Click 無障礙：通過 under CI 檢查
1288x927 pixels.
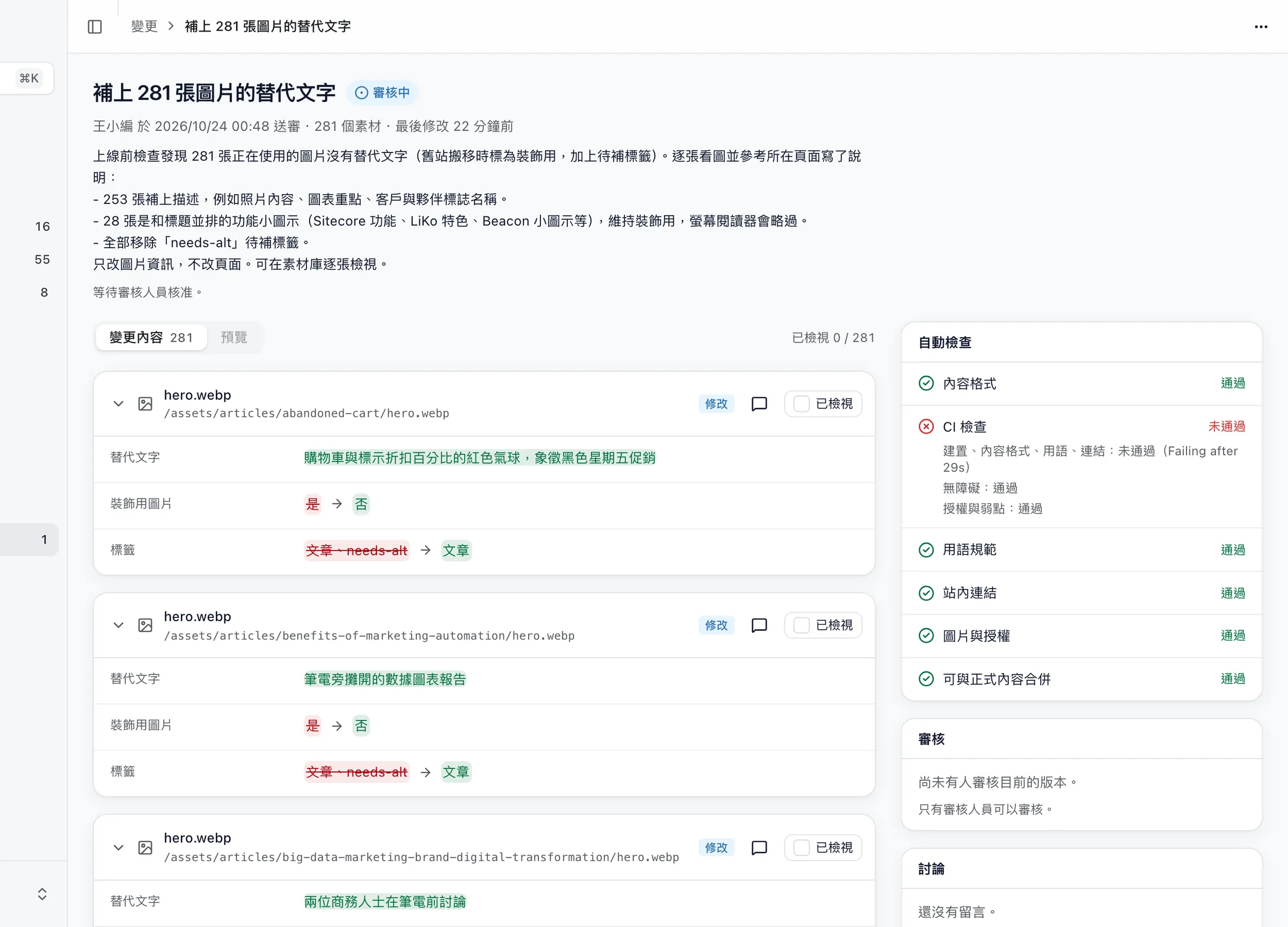pos(980,488)
